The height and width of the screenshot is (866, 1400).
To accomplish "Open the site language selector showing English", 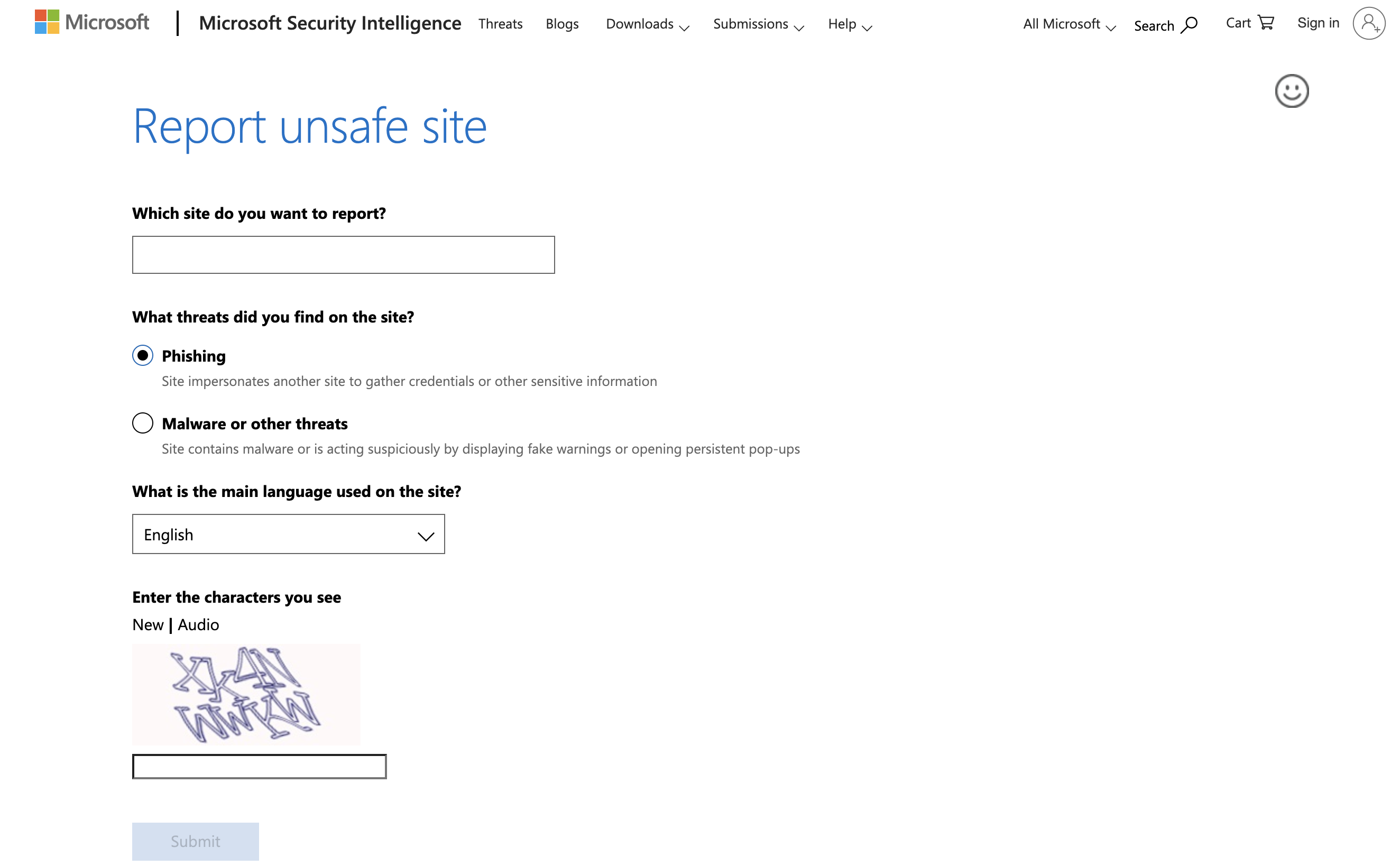I will point(288,534).
